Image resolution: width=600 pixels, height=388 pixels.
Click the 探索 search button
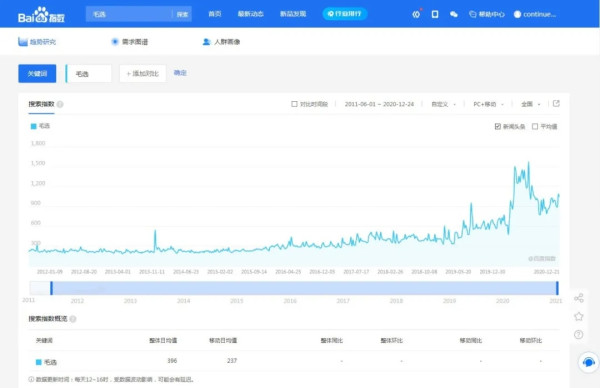[182, 14]
